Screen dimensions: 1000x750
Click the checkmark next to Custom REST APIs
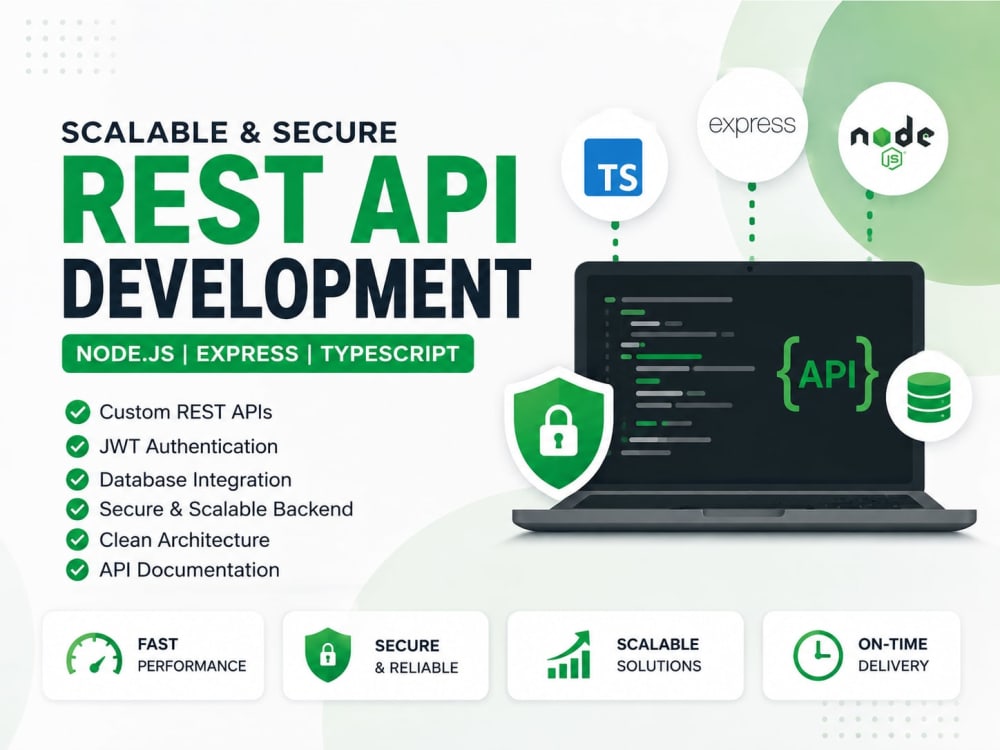pyautogui.click(x=77, y=412)
